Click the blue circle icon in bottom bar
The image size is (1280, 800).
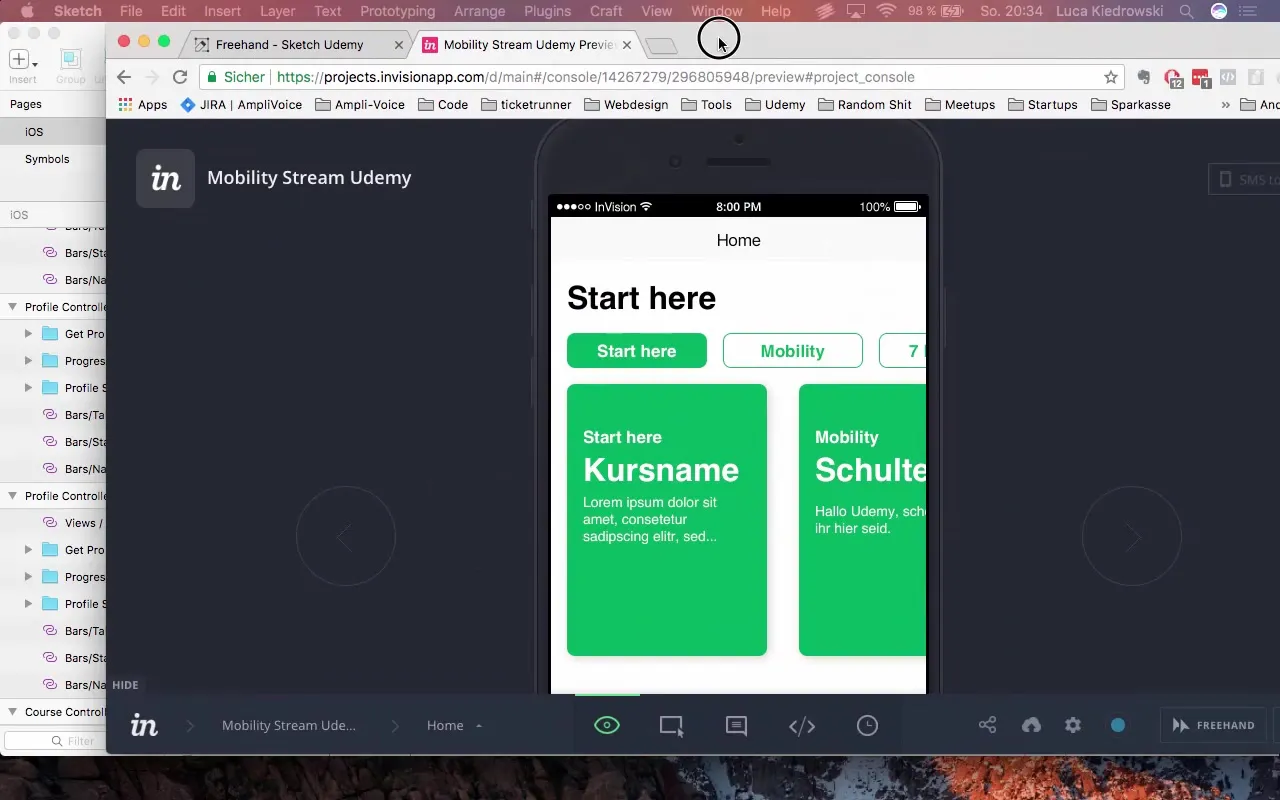point(1118,725)
